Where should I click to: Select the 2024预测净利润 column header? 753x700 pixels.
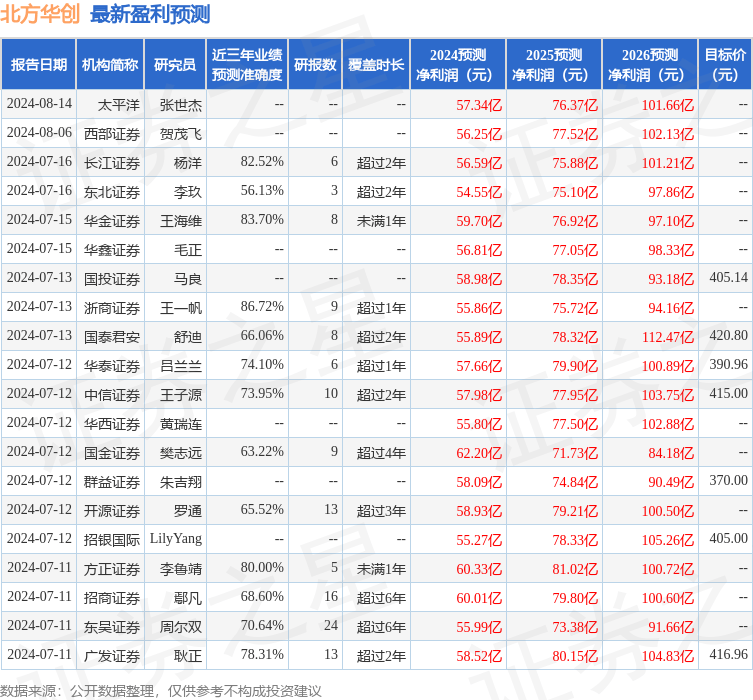[x=458, y=64]
